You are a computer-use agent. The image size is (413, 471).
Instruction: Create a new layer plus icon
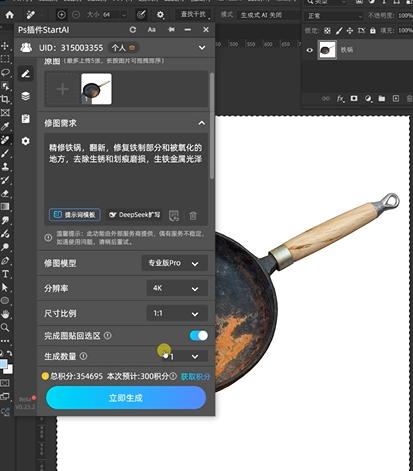[396, 98]
